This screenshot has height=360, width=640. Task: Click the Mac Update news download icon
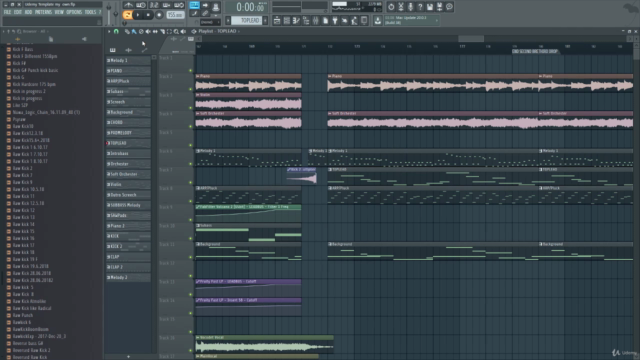coord(378,20)
